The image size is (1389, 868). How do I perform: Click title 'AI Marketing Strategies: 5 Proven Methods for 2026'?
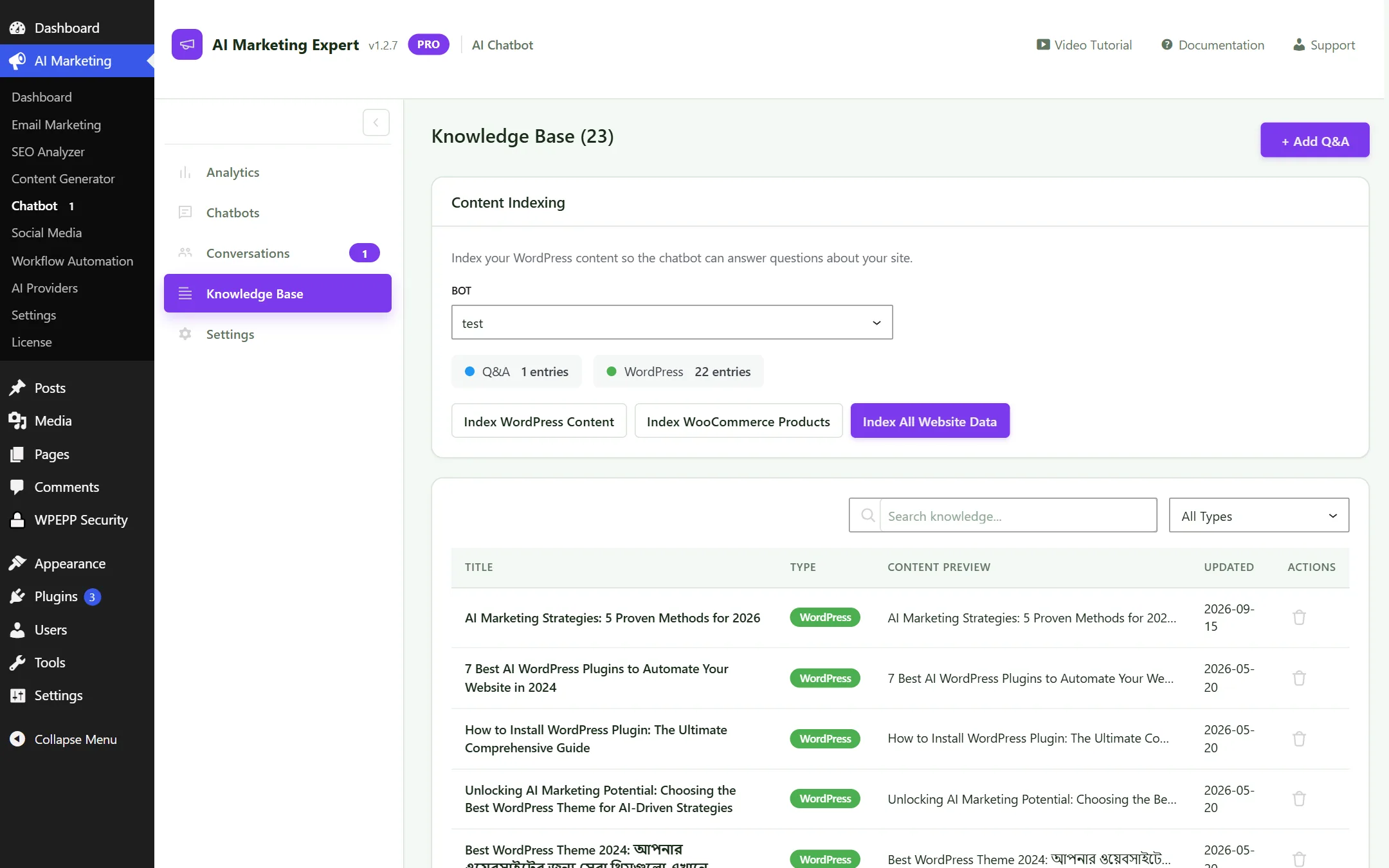(612, 617)
